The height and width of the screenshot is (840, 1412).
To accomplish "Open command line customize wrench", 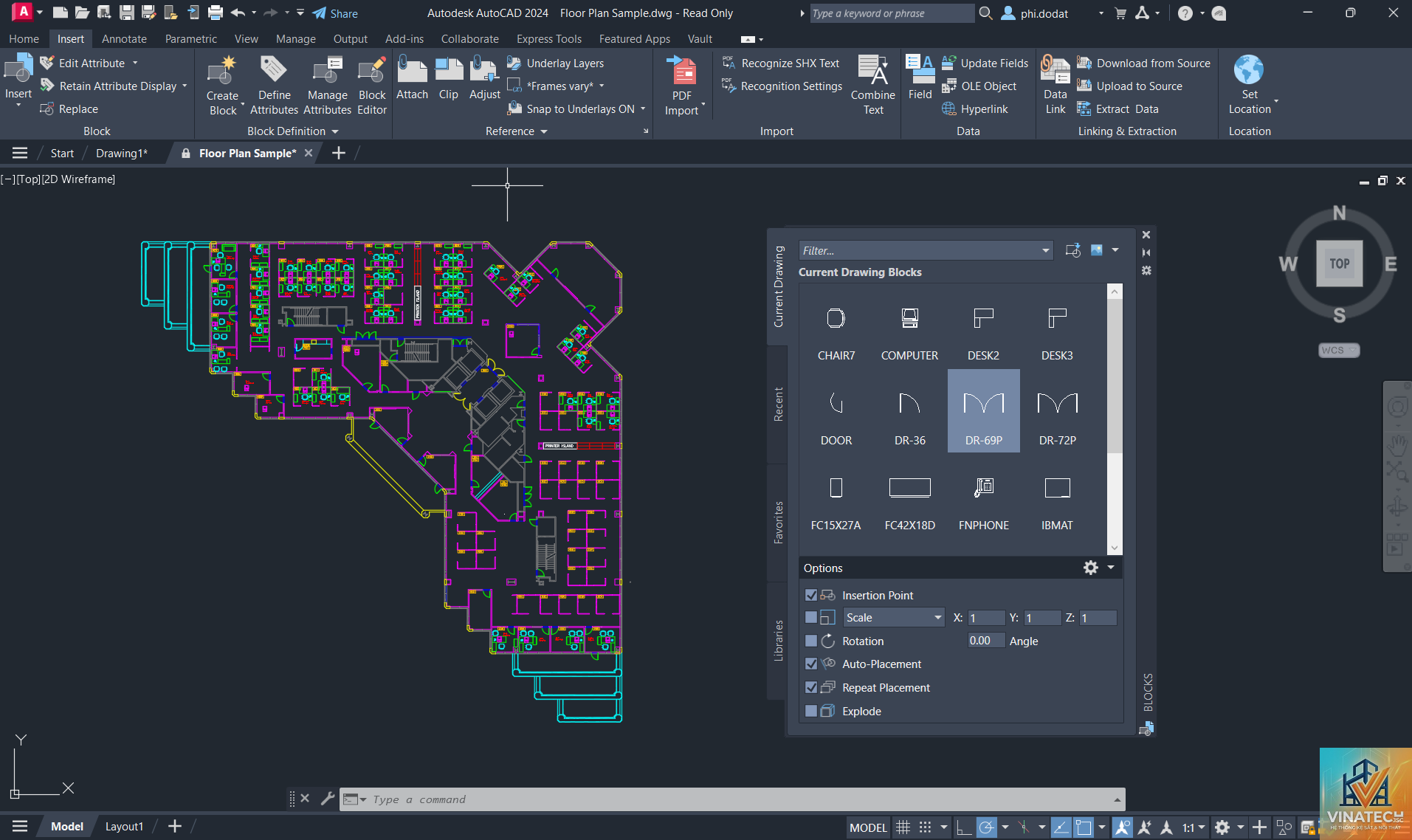I will tap(328, 799).
